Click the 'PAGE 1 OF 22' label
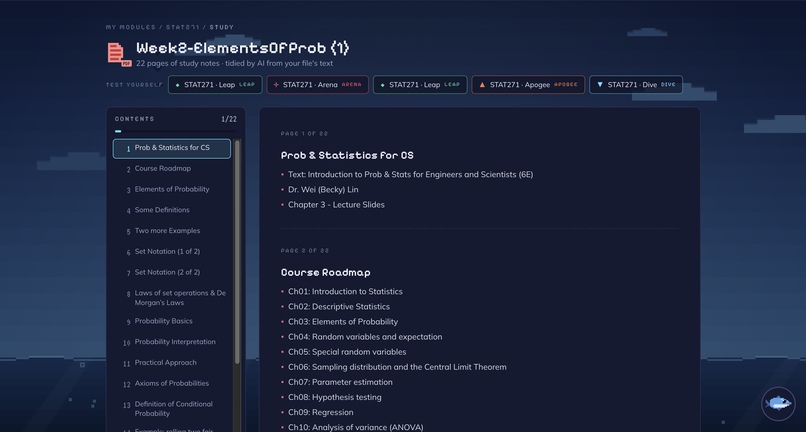The height and width of the screenshot is (432, 806). [x=304, y=134]
